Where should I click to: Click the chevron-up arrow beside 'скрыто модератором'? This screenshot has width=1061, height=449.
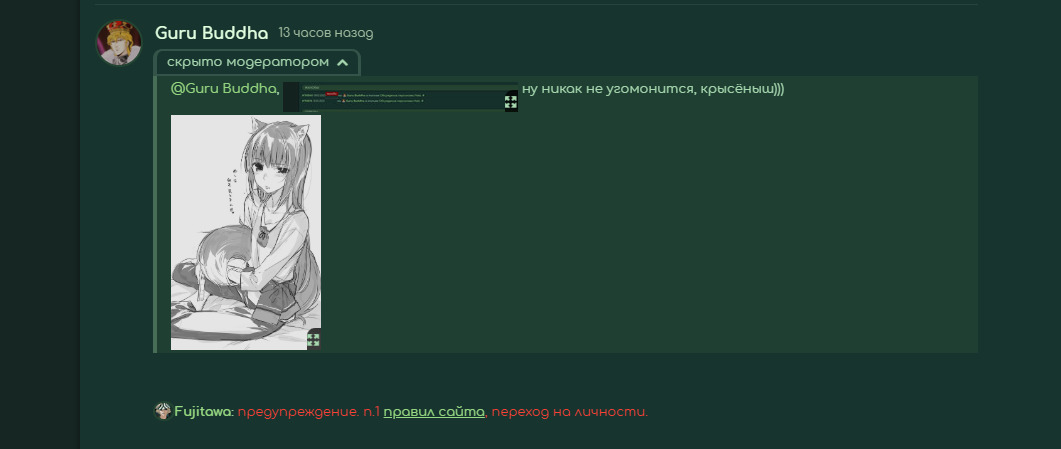[x=343, y=62]
